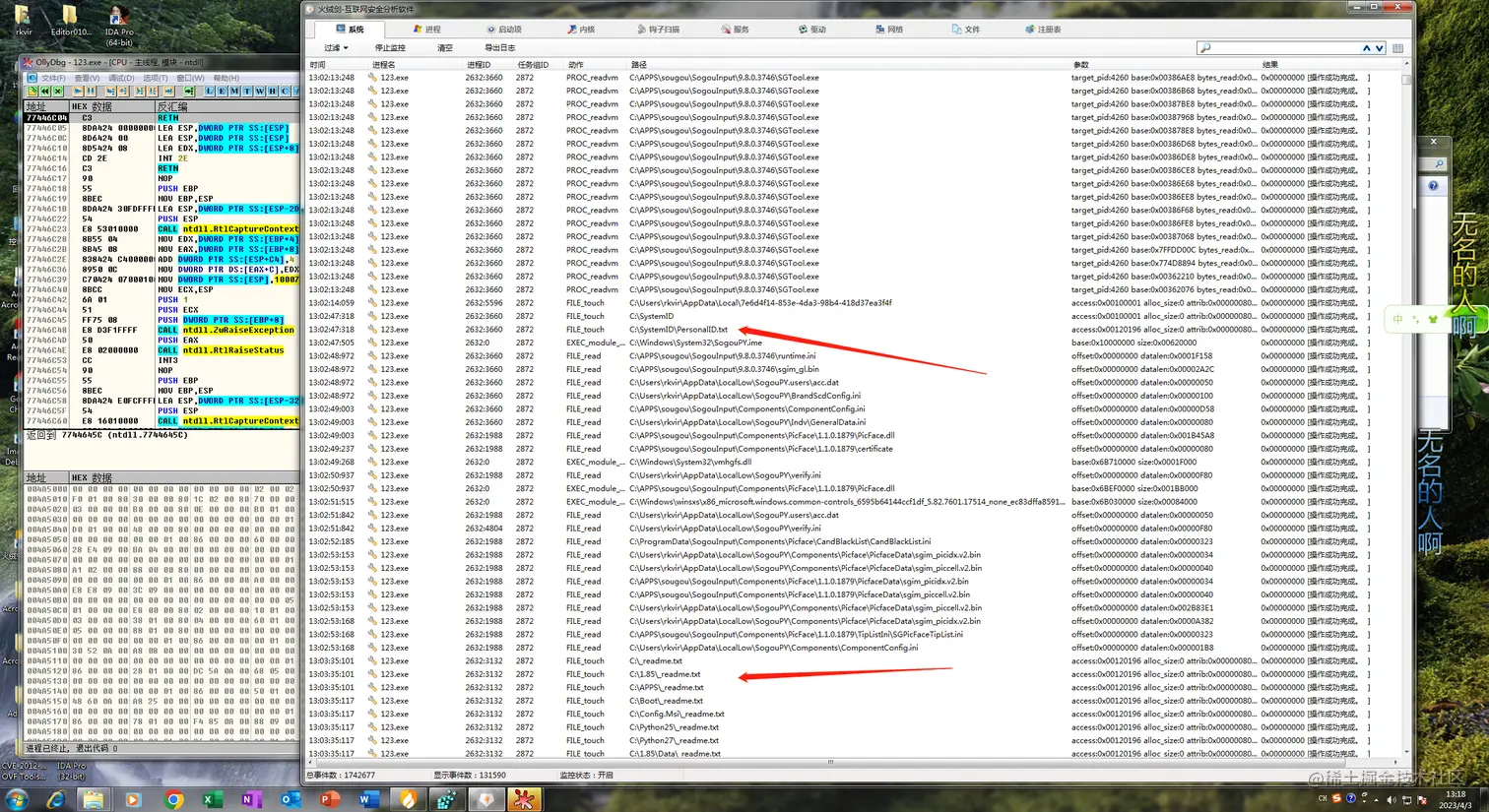
Task: Click the 停止监控 button
Action: [390, 47]
